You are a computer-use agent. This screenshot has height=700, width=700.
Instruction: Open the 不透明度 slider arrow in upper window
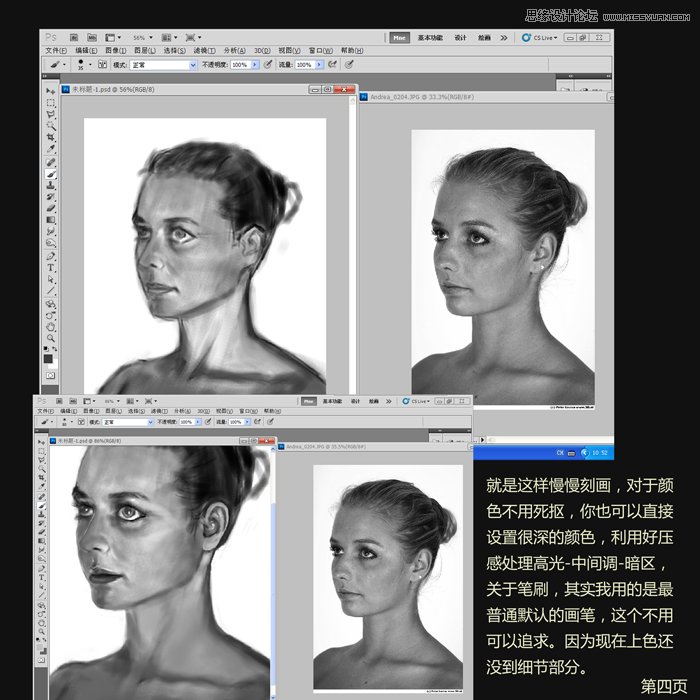tap(255, 65)
